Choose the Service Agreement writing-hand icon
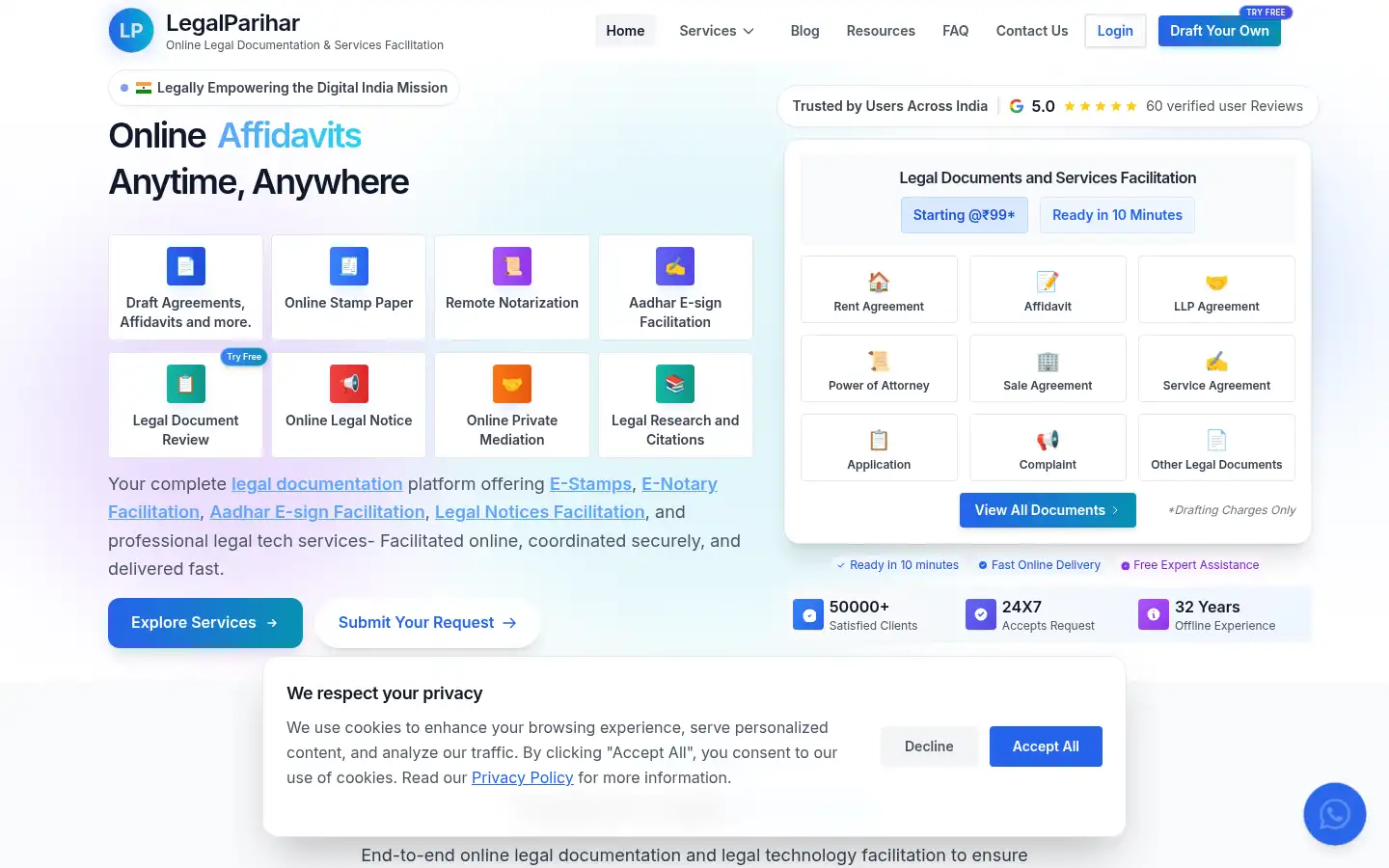The width and height of the screenshot is (1389, 868). [1216, 361]
